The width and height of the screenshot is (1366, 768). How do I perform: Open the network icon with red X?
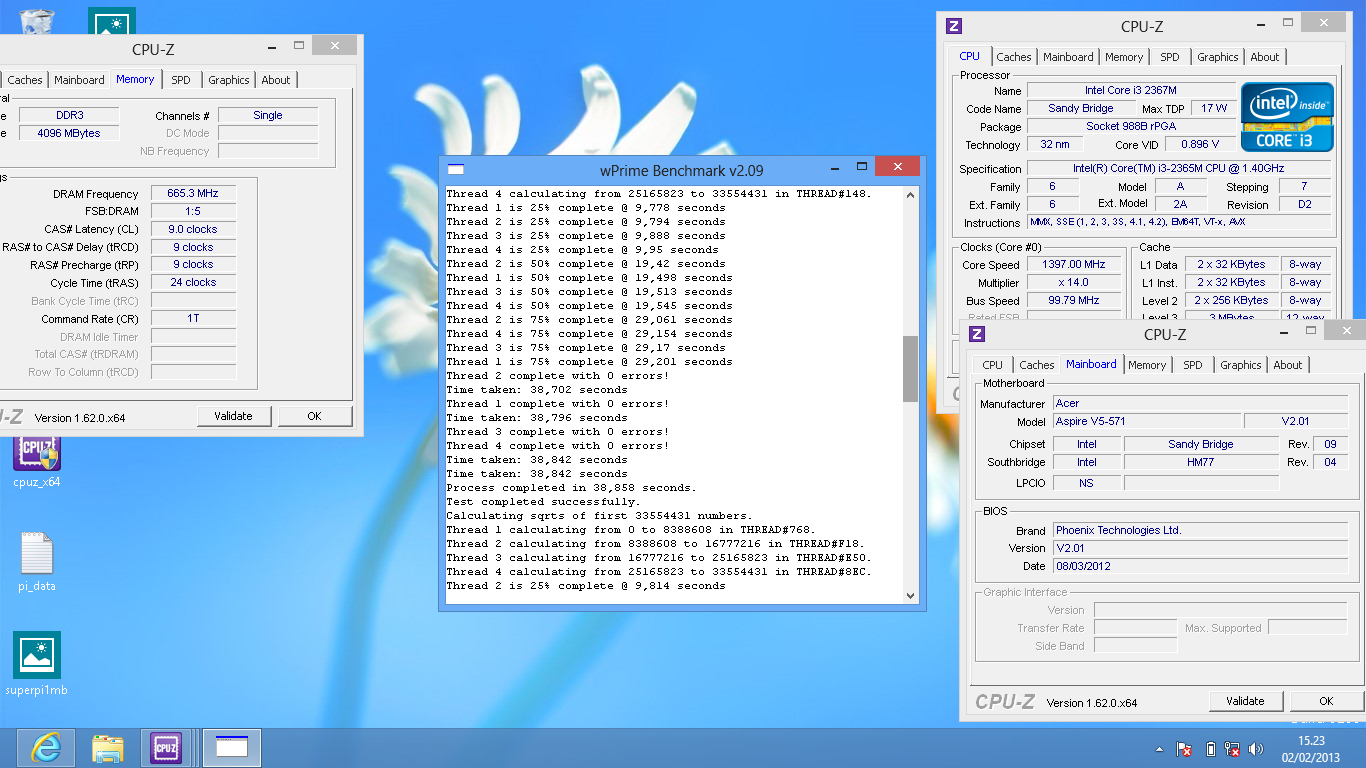1233,748
